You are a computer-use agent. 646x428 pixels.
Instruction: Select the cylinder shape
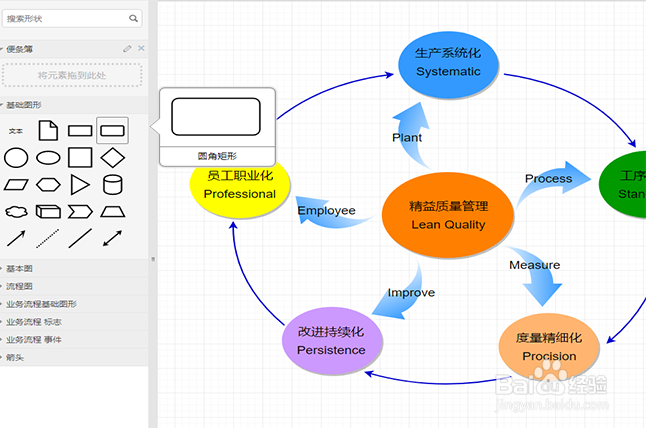112,185
